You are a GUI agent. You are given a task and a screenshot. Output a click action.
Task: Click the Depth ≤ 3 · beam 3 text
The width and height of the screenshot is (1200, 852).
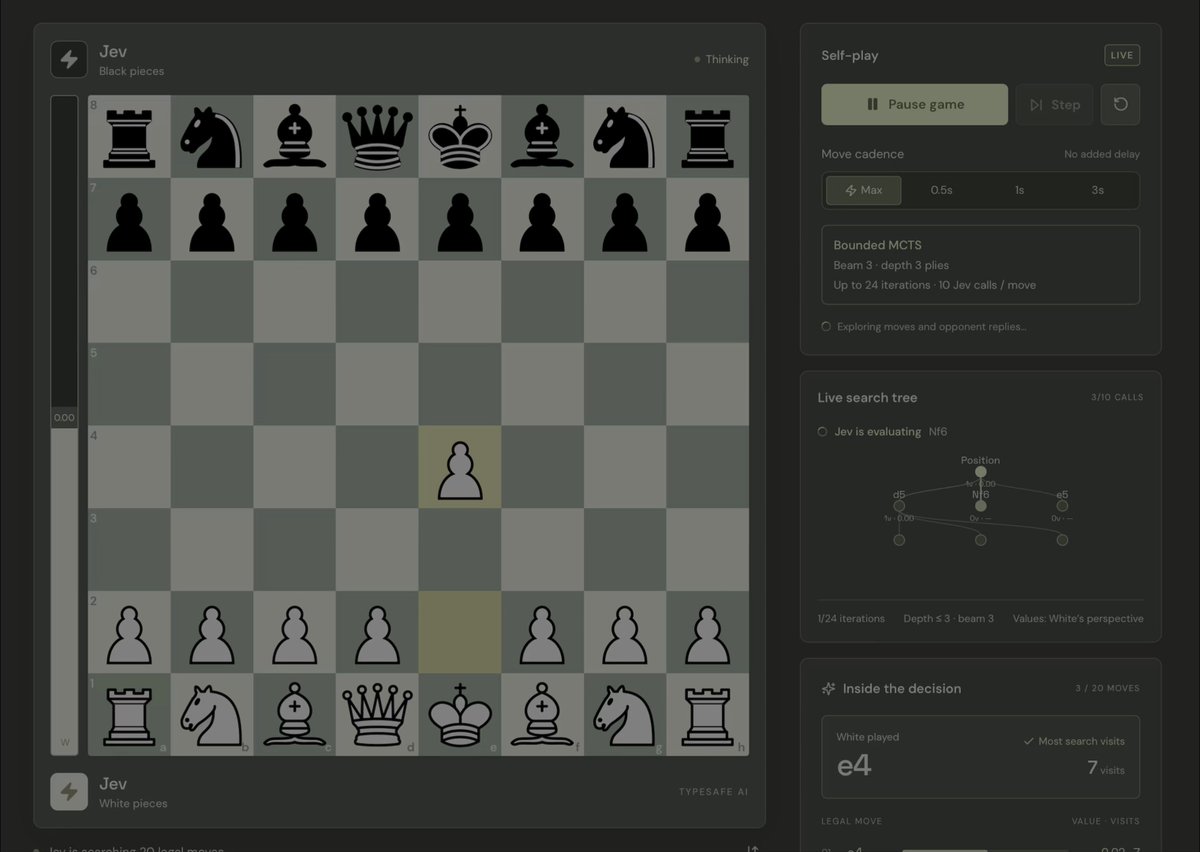(x=948, y=618)
